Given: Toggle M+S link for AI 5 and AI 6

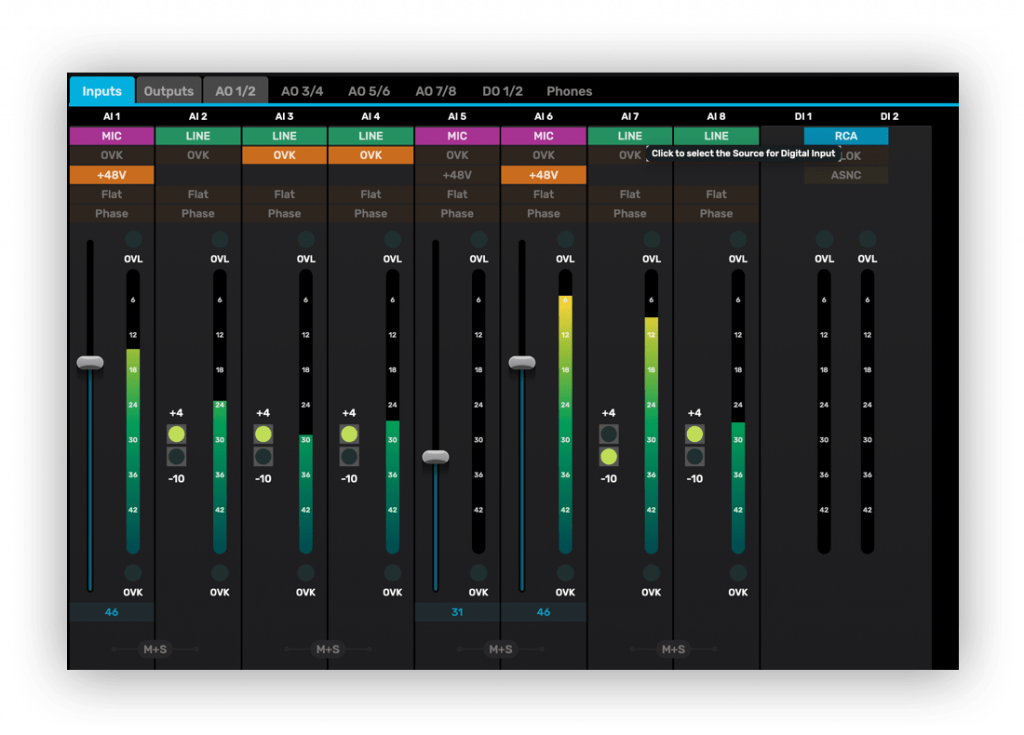Looking at the screenshot, I should tap(500, 650).
